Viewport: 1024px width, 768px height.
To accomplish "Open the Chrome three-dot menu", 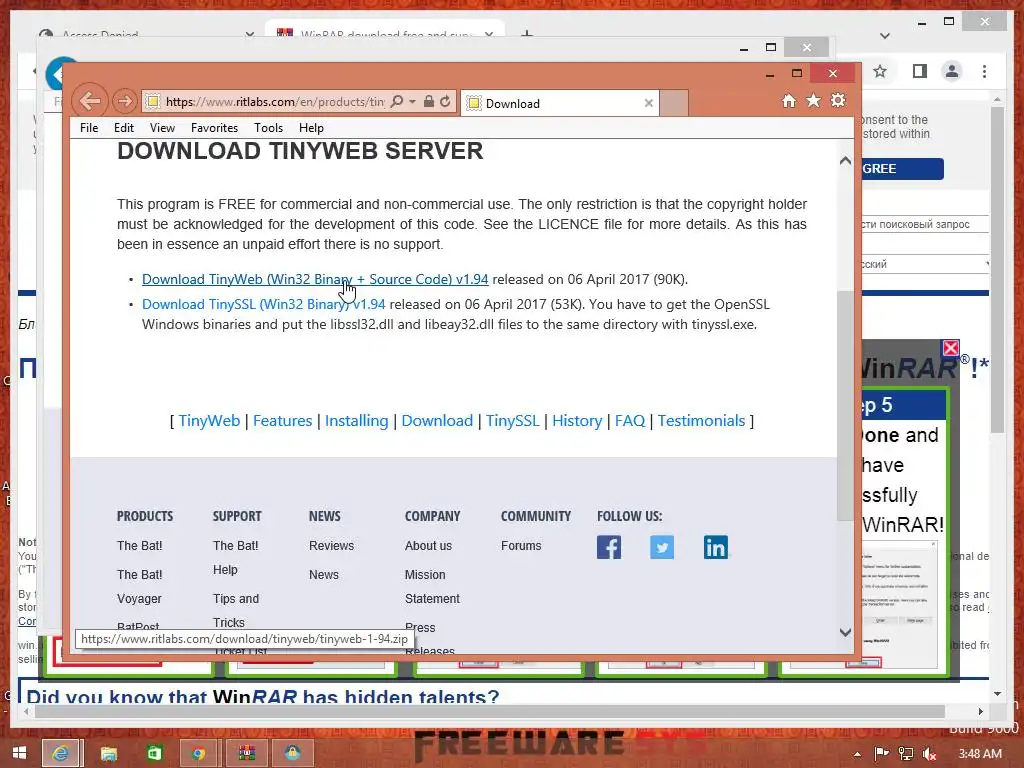I will click(x=984, y=71).
